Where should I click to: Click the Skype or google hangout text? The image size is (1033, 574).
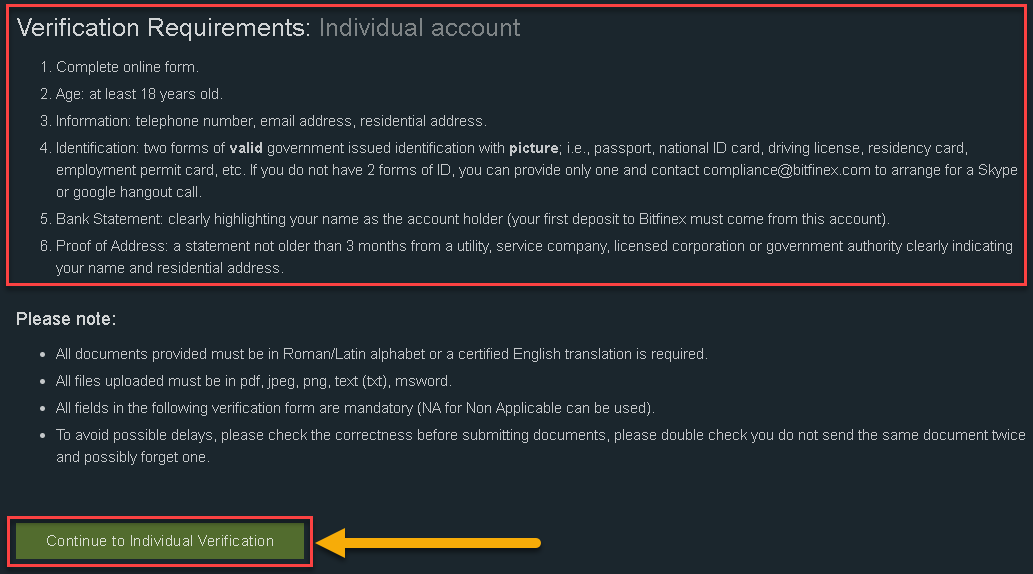pyautogui.click(x=537, y=181)
